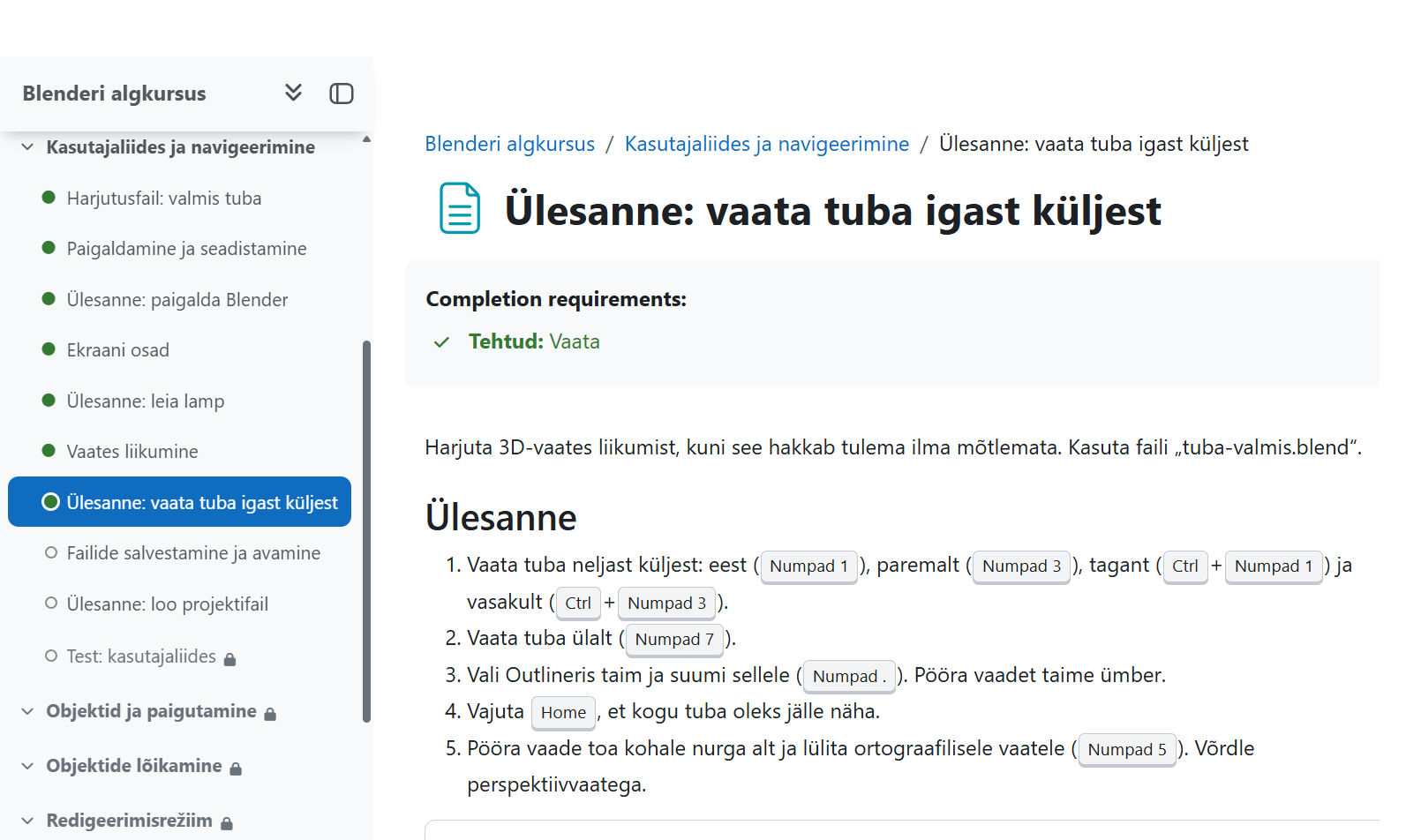Click Blenderi algkursus breadcrumb link

coord(510,144)
